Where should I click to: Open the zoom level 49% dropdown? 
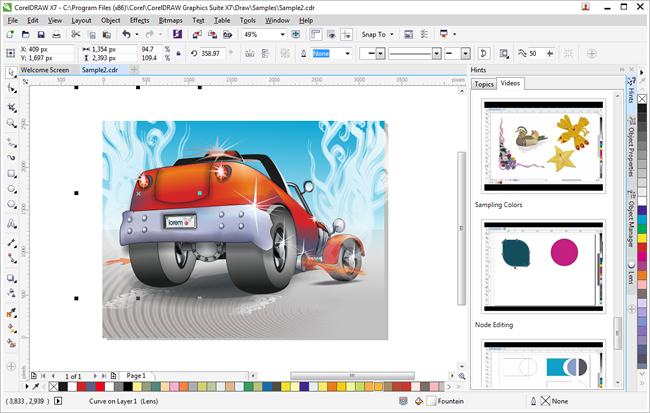tap(282, 34)
